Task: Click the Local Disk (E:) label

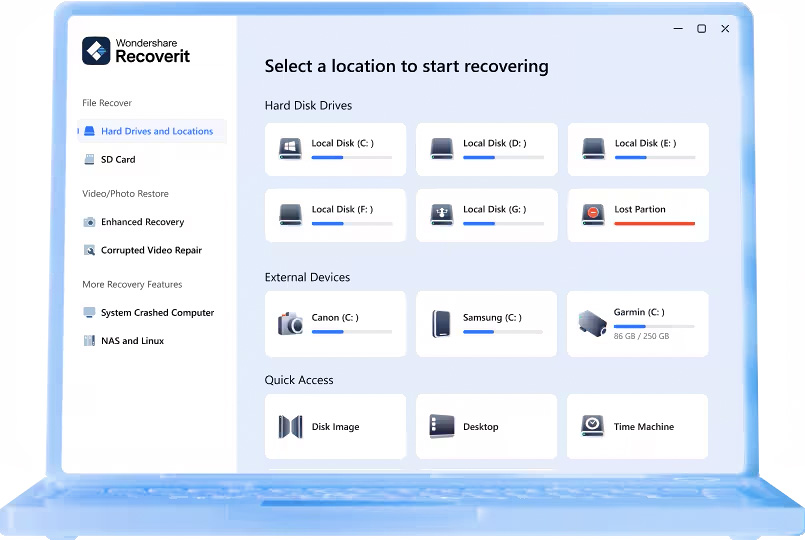Action: (x=645, y=143)
